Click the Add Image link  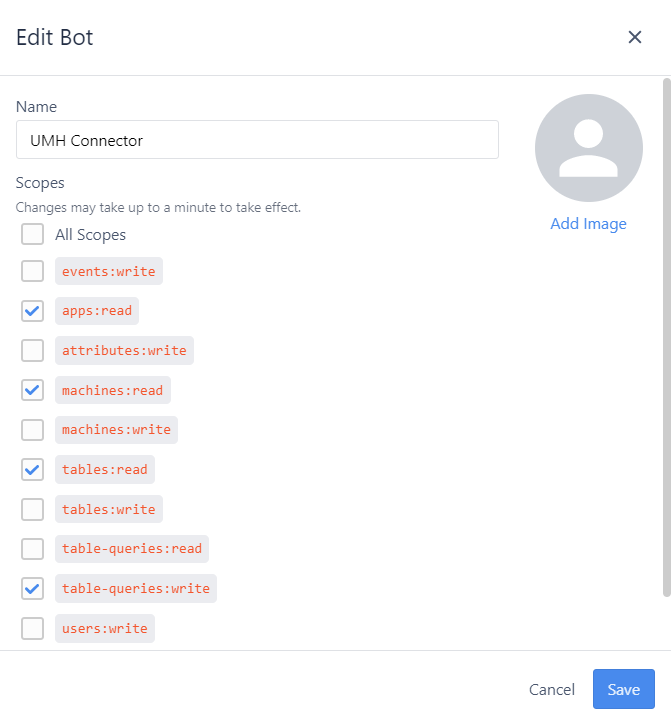click(588, 224)
